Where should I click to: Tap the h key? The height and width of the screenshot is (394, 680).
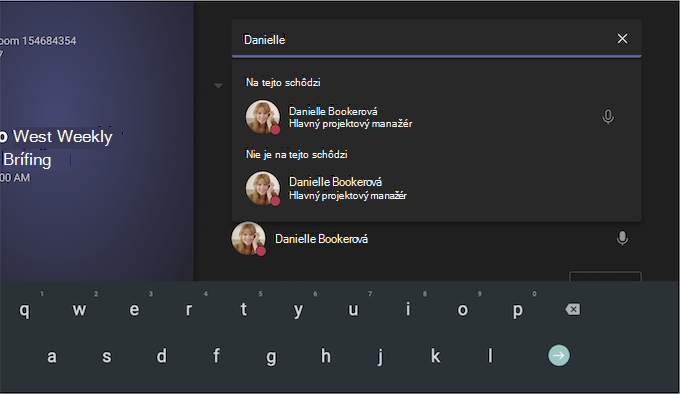click(326, 355)
